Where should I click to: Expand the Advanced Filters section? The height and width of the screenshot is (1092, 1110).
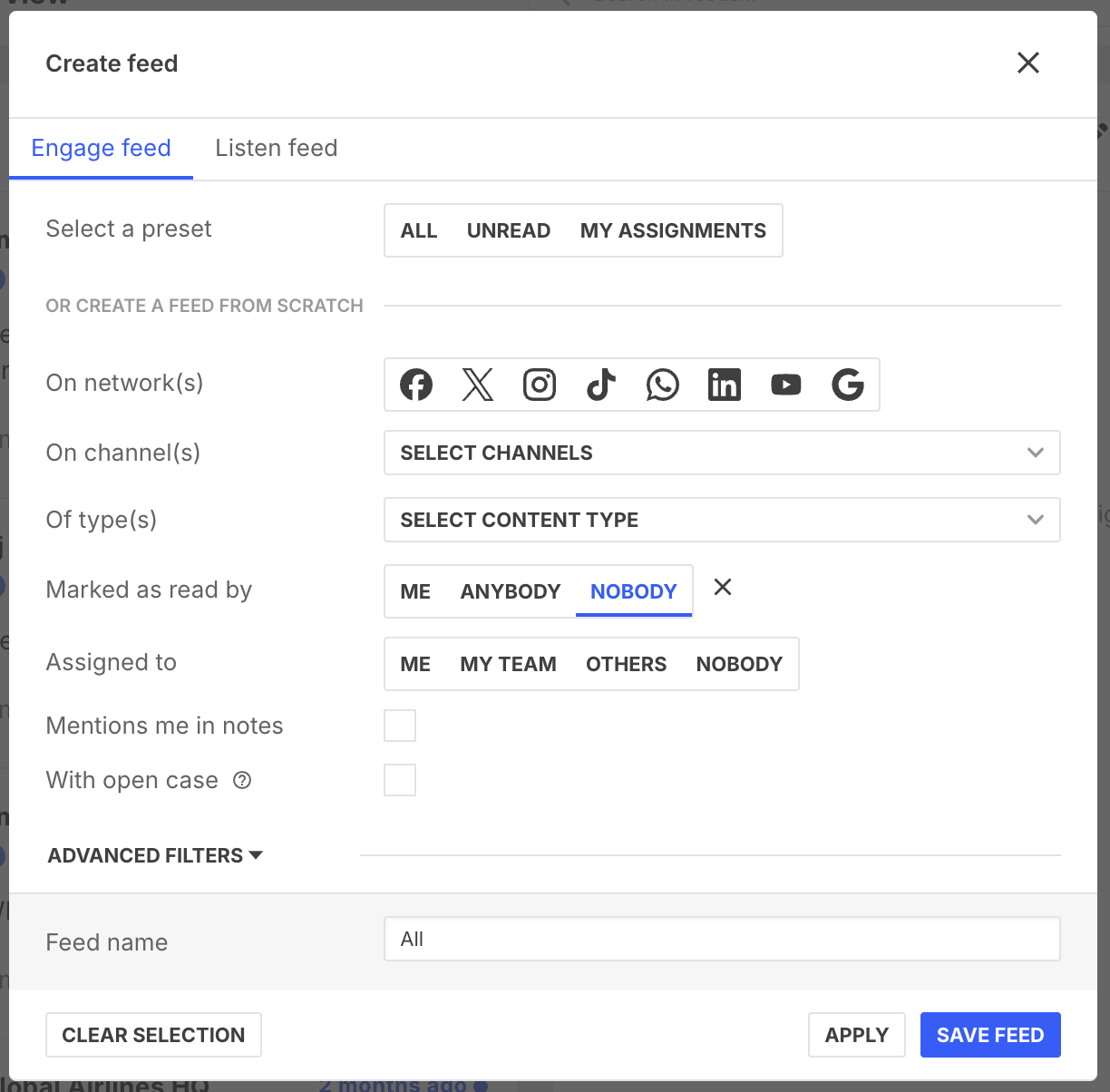pos(154,854)
